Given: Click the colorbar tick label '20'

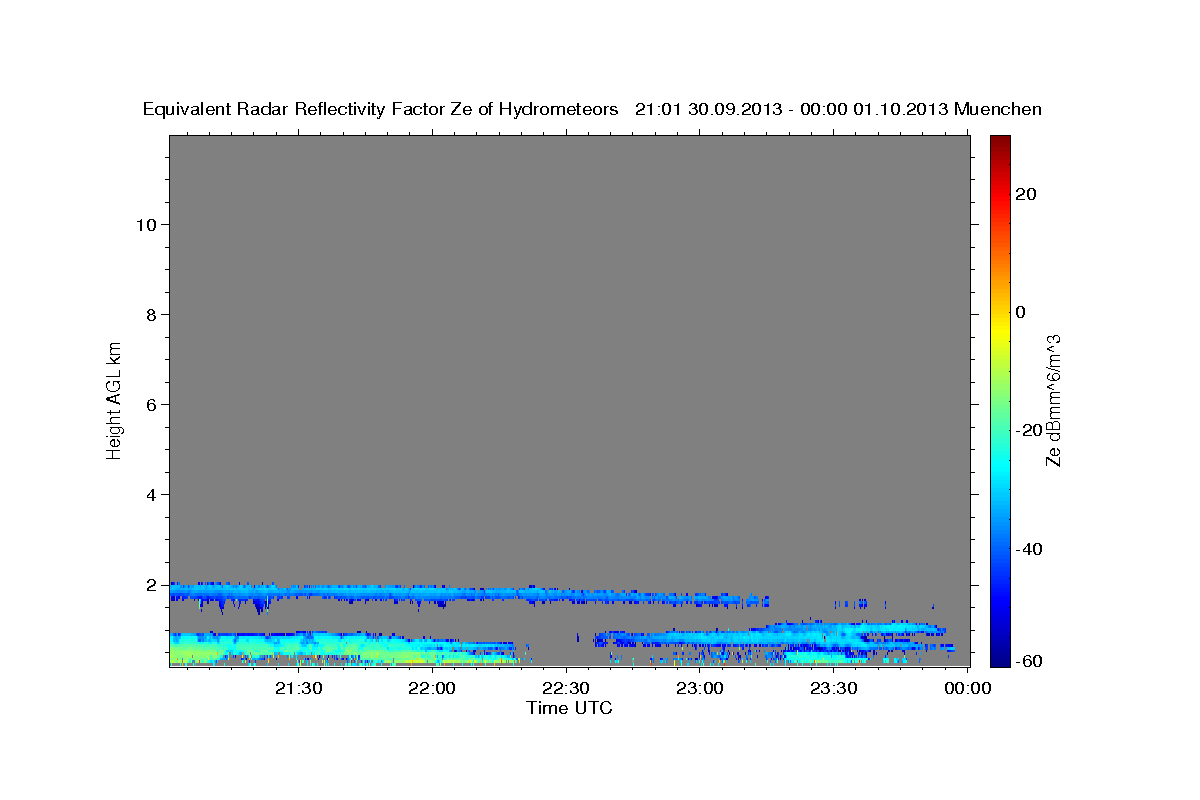Looking at the screenshot, I should 1027,194.
